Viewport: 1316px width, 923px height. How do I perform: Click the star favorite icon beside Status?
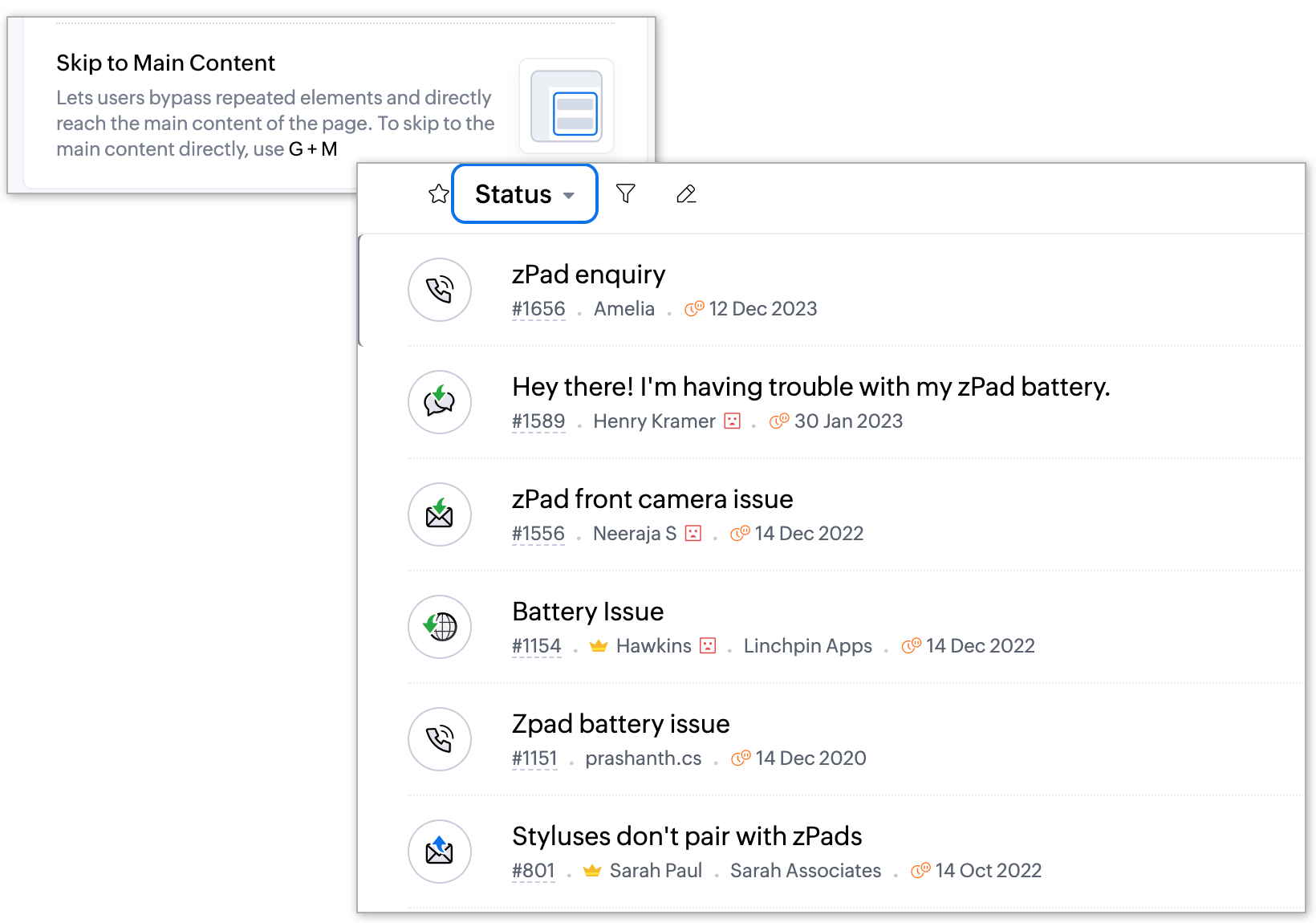point(438,194)
